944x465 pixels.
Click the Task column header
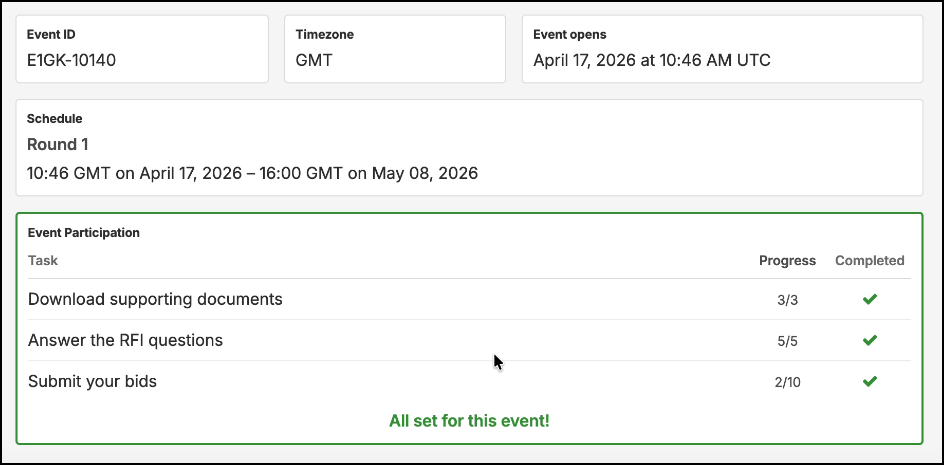[43, 260]
